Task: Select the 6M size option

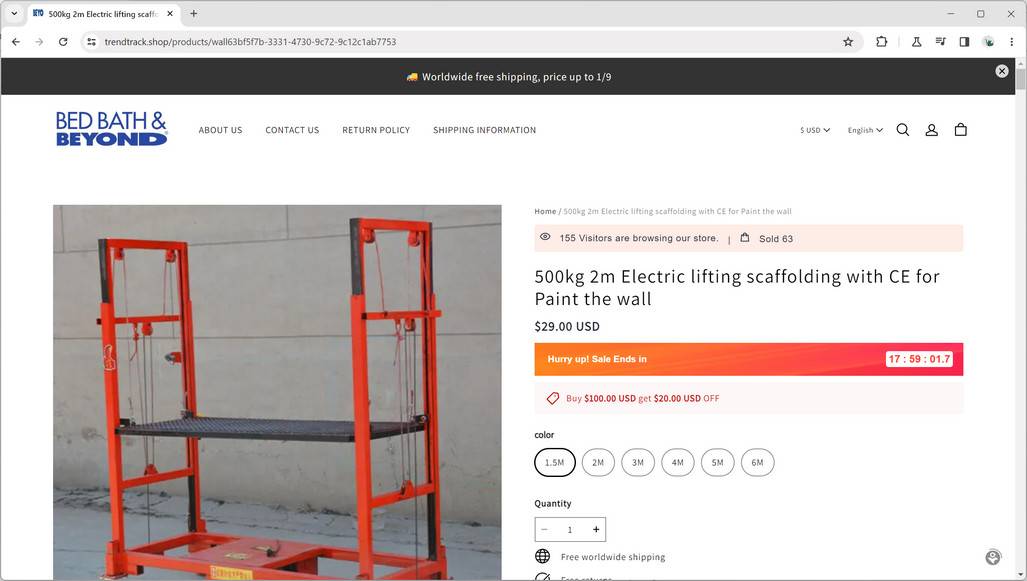Action: coord(757,462)
